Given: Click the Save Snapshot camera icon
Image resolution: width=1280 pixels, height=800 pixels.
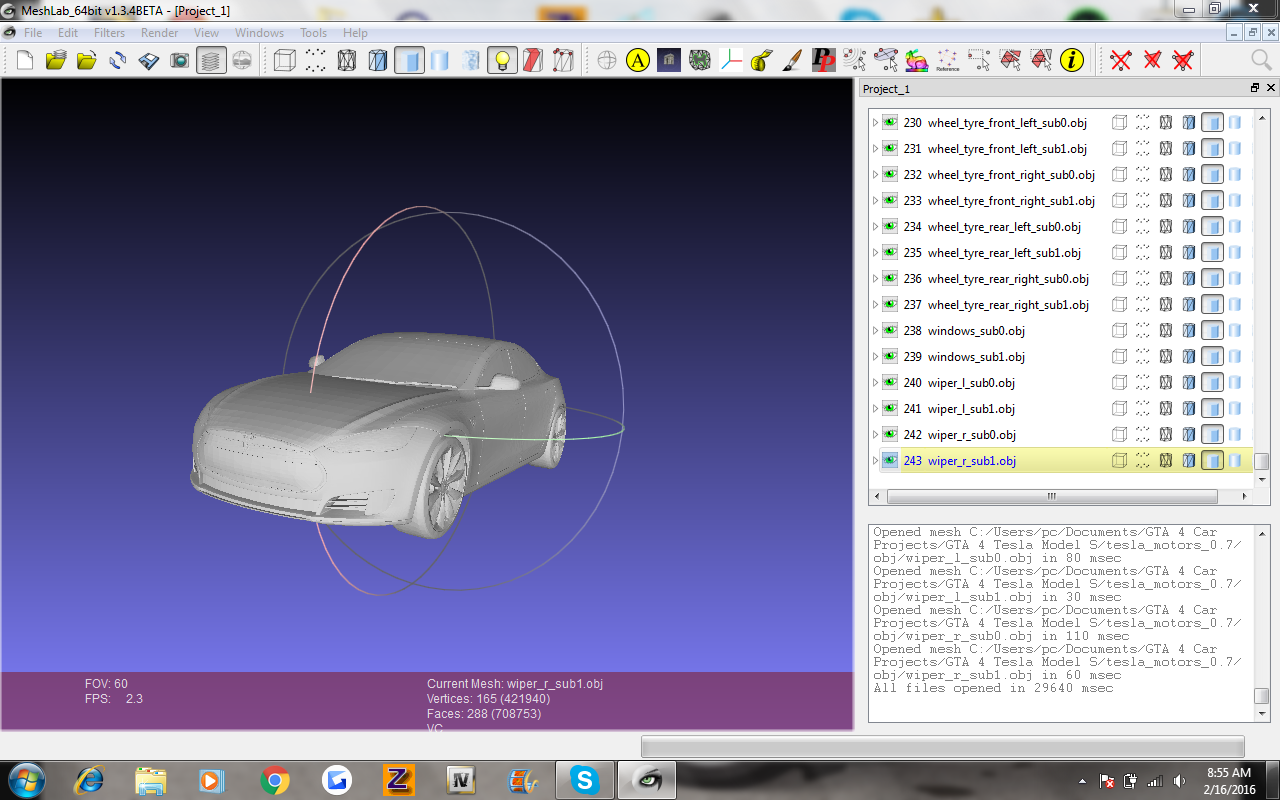Looking at the screenshot, I should coord(179,61).
